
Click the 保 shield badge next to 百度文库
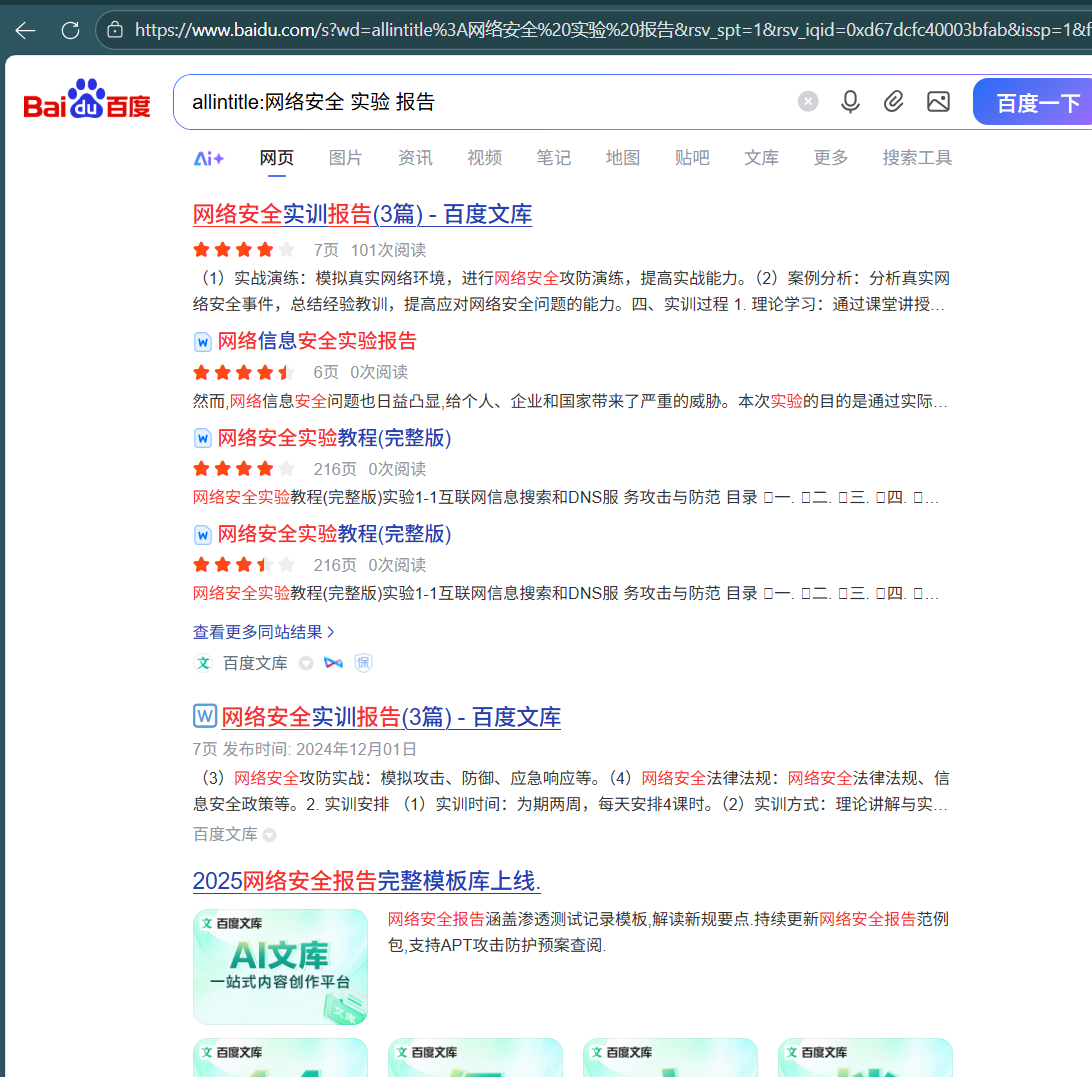point(363,663)
